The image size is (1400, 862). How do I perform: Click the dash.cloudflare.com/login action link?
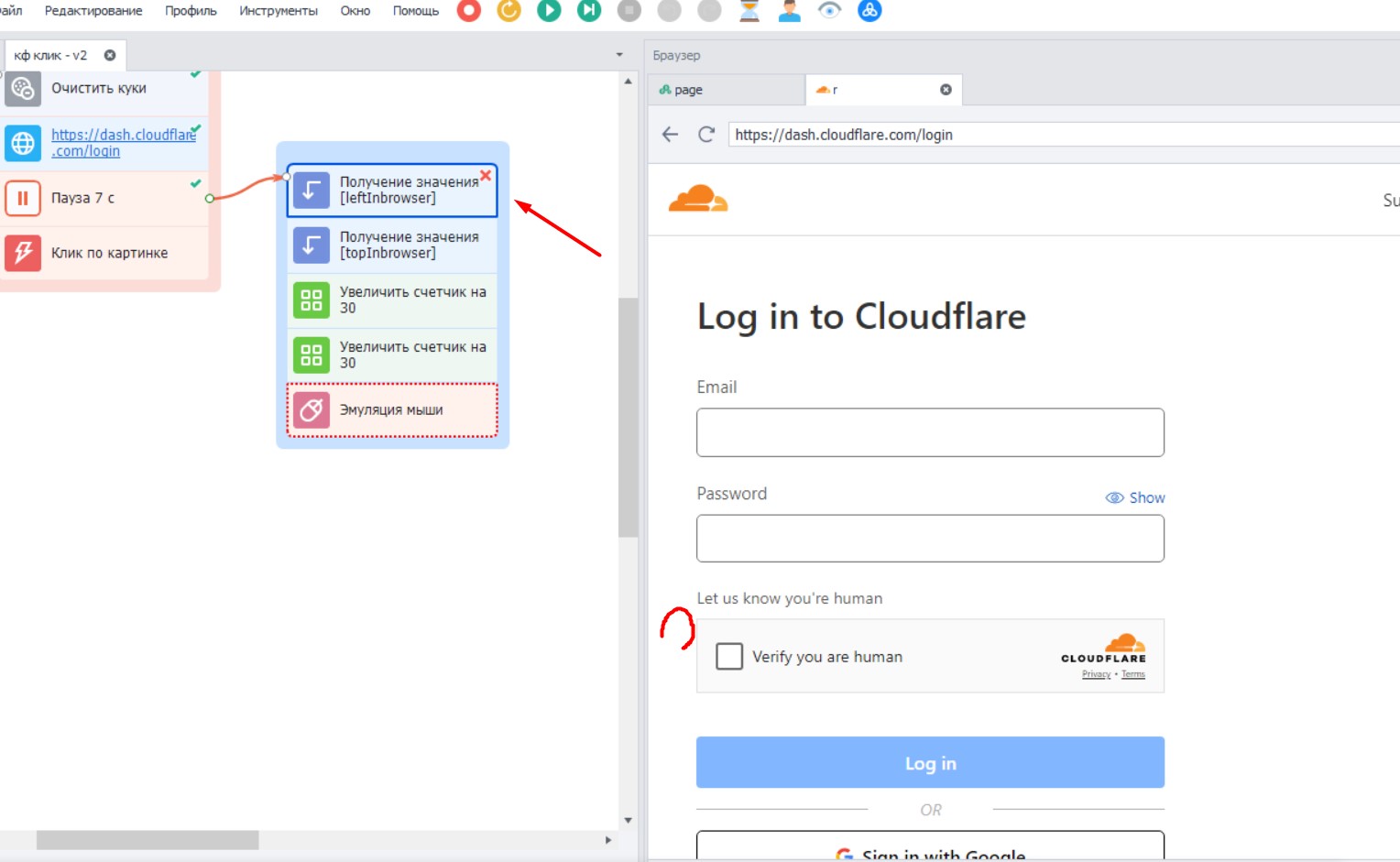123,143
